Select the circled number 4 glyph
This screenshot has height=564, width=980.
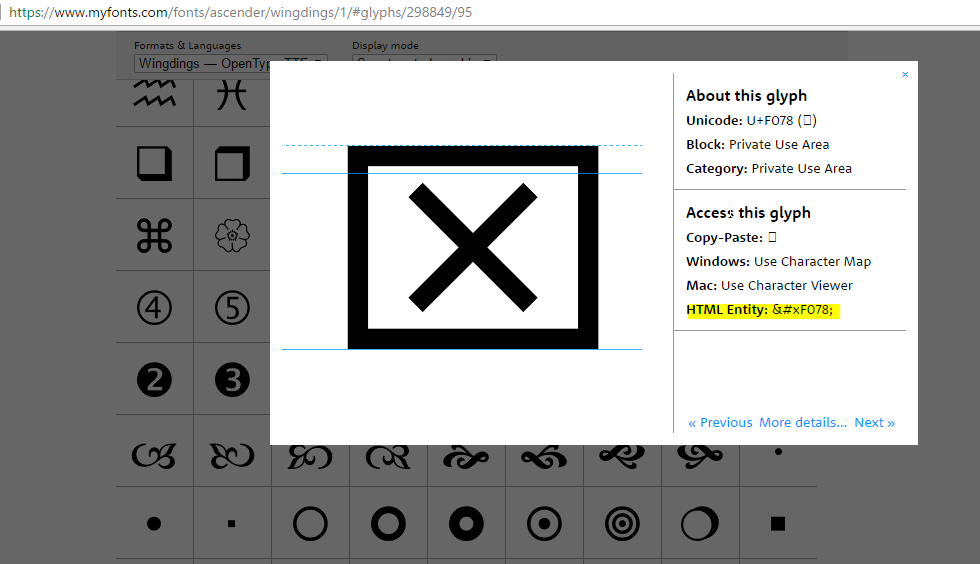tap(154, 308)
